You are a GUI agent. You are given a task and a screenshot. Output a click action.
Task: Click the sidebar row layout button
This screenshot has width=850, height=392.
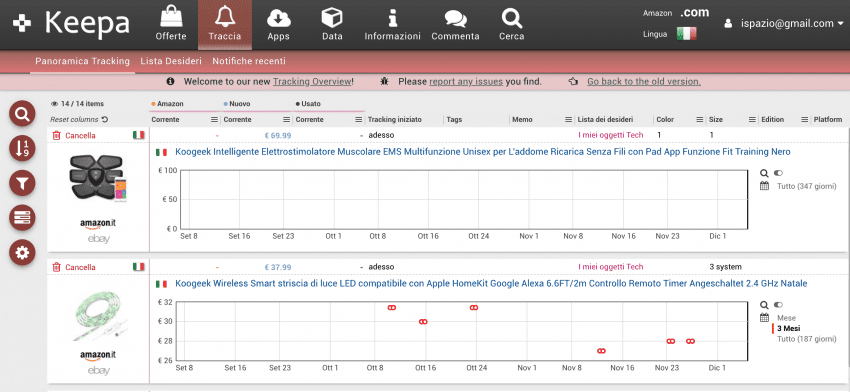click(x=22, y=219)
